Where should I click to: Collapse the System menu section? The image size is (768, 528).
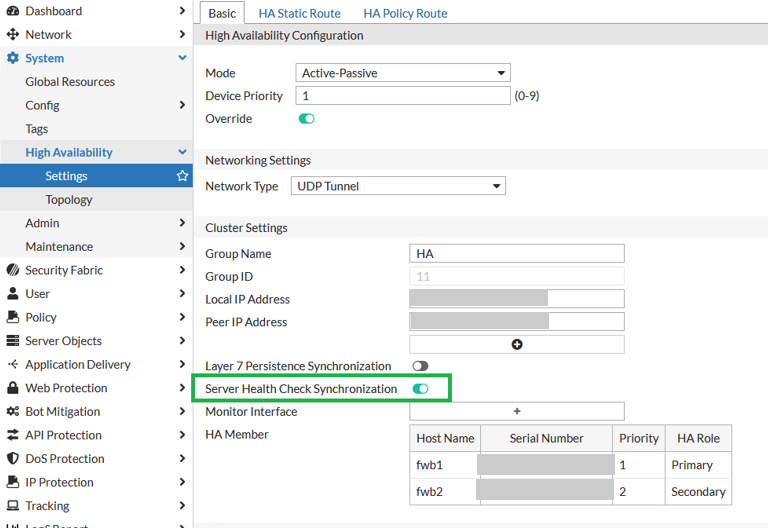tap(182, 58)
